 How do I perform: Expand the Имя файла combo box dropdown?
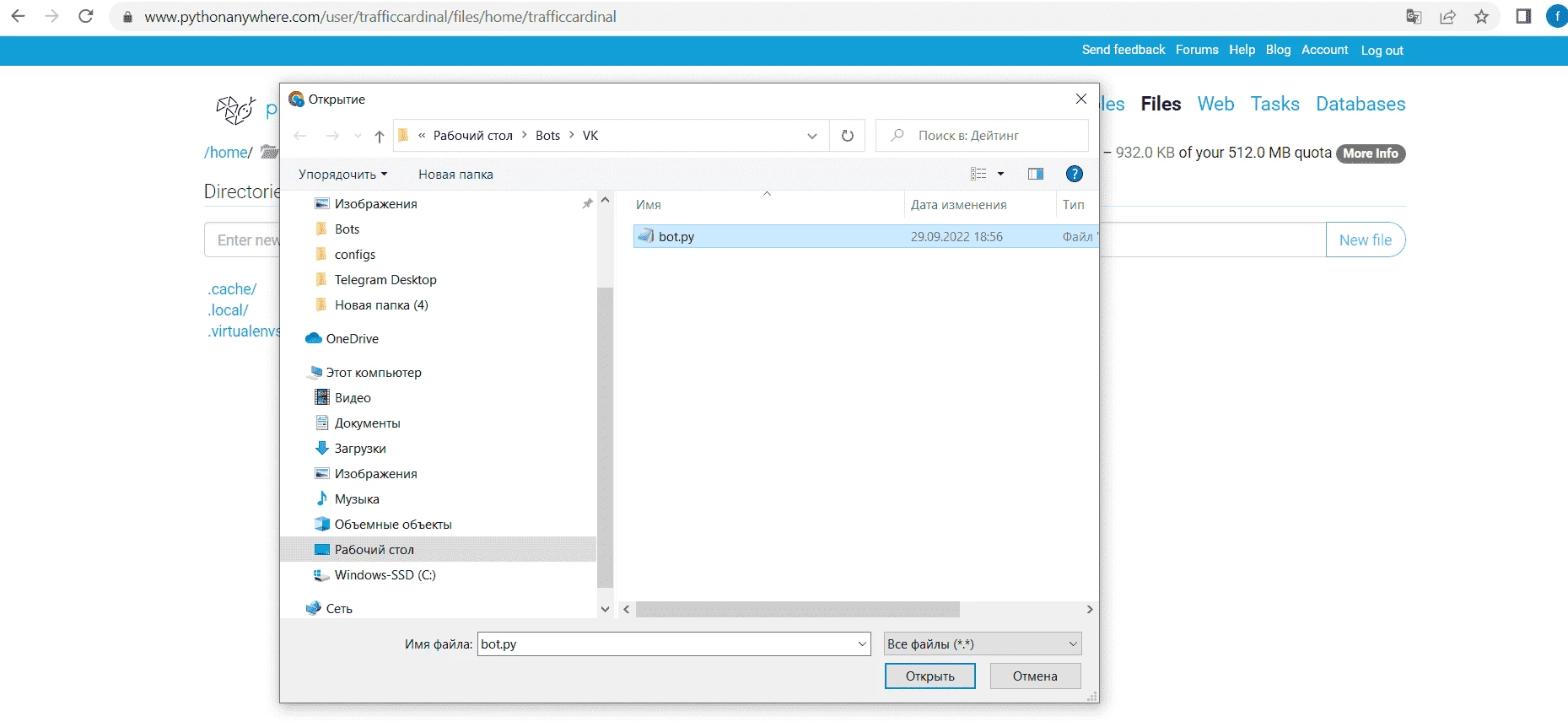click(x=862, y=644)
